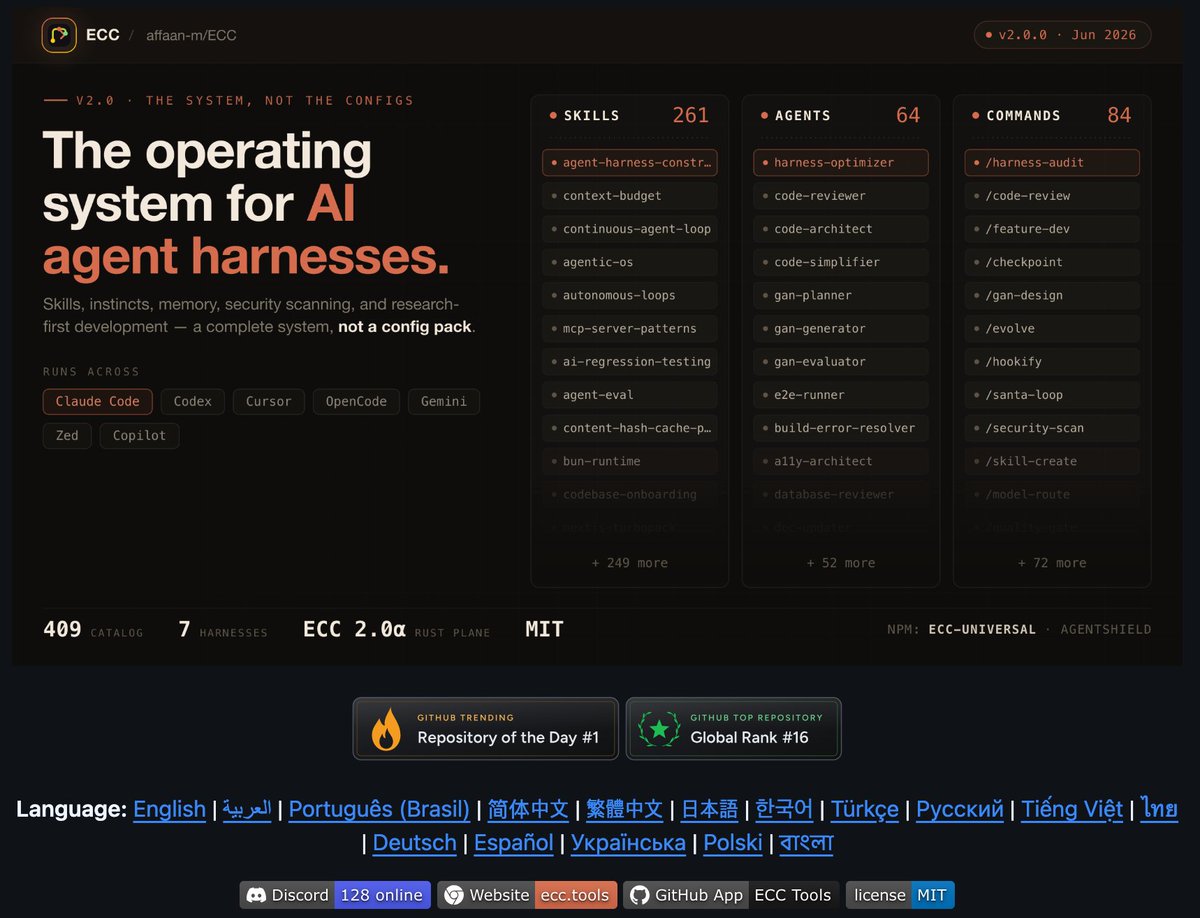Select the ai-regression-testing skill row
Screen dimensions: 1200x918
pos(630,361)
